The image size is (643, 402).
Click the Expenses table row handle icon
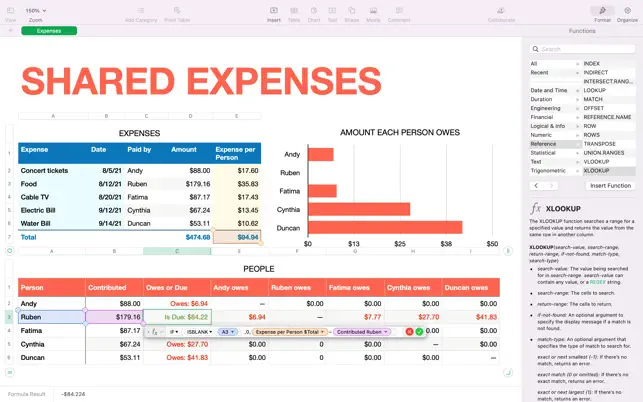click(10, 251)
